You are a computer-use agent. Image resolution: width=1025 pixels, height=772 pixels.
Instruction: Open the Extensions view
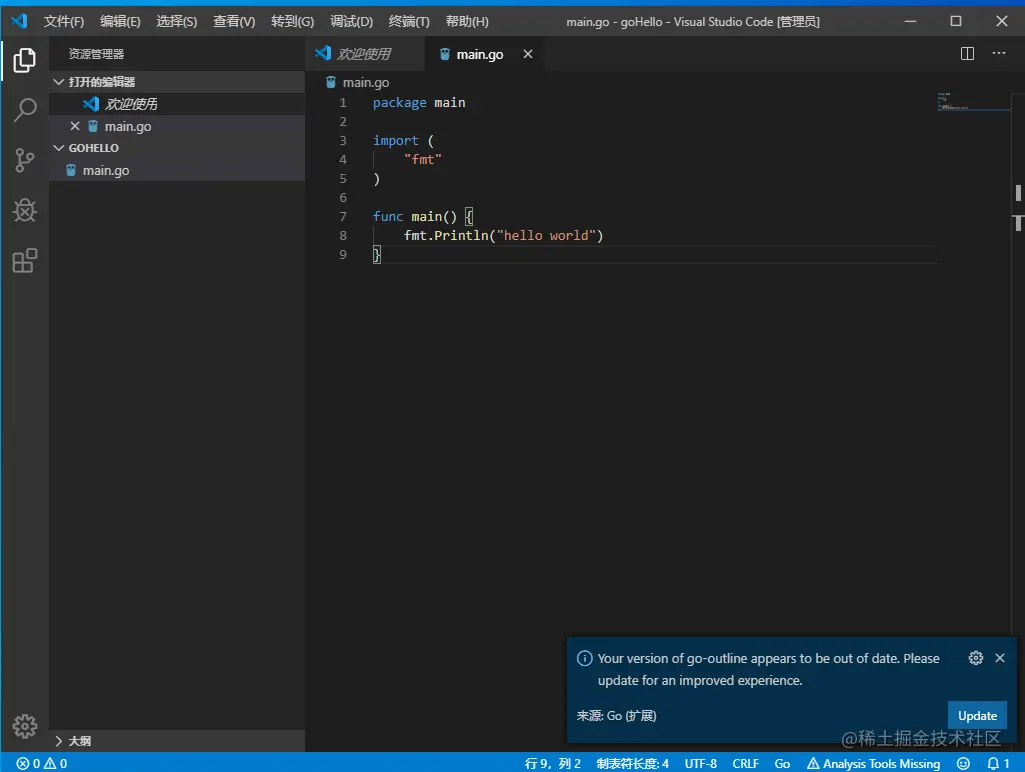[25, 261]
